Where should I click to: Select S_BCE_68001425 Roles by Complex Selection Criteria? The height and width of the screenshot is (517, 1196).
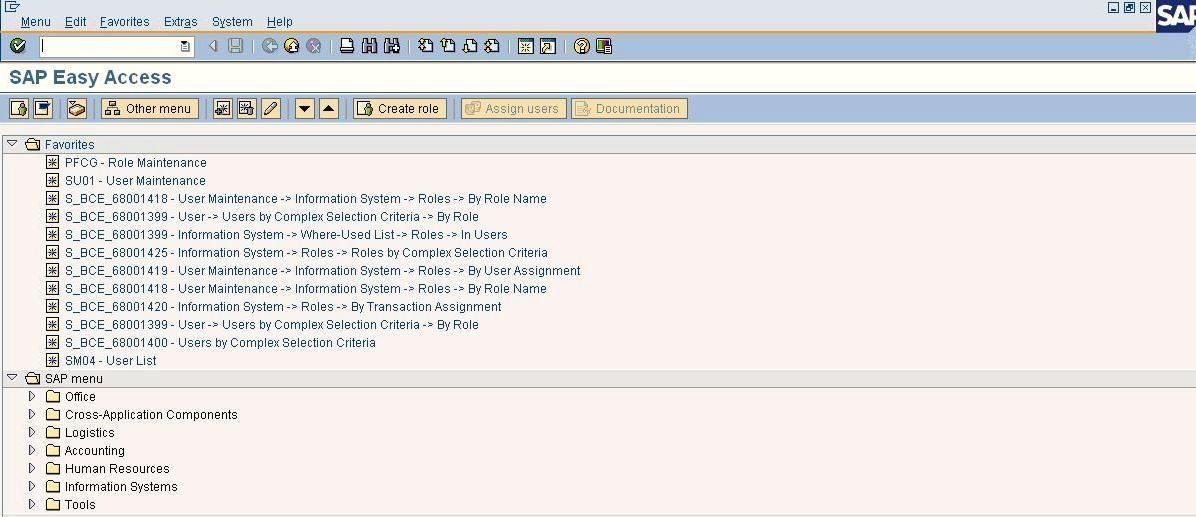[x=306, y=252]
